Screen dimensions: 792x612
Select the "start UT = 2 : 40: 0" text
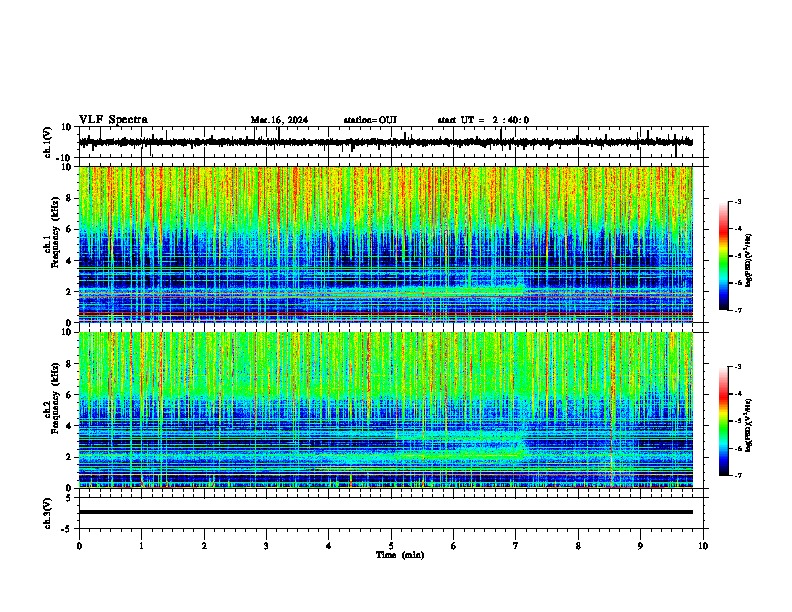[483, 120]
